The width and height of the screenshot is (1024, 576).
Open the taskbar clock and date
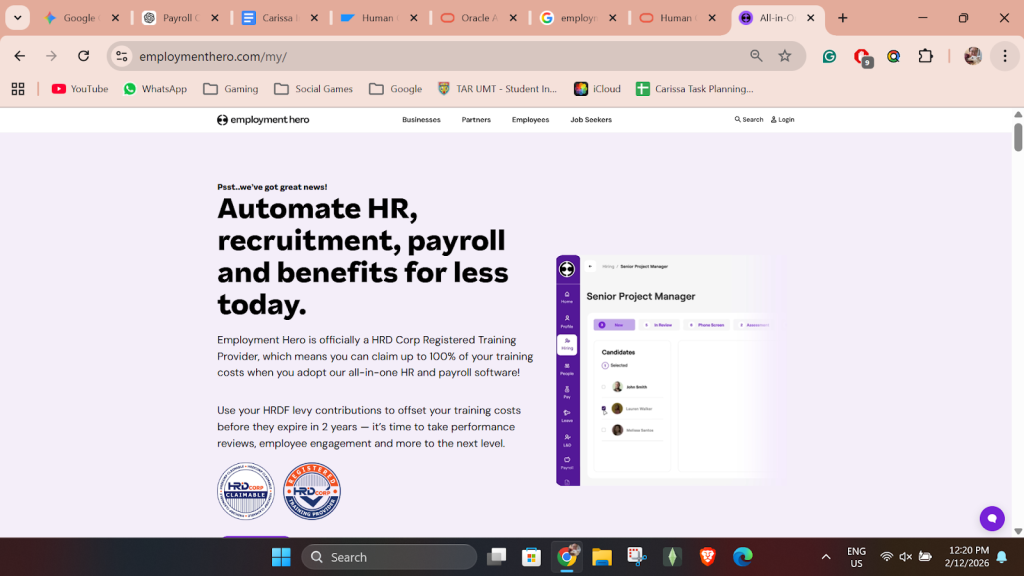[x=967, y=557]
